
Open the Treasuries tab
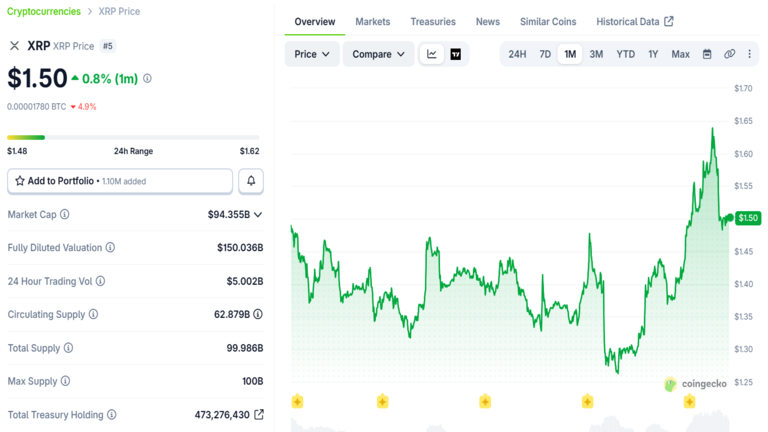433,22
